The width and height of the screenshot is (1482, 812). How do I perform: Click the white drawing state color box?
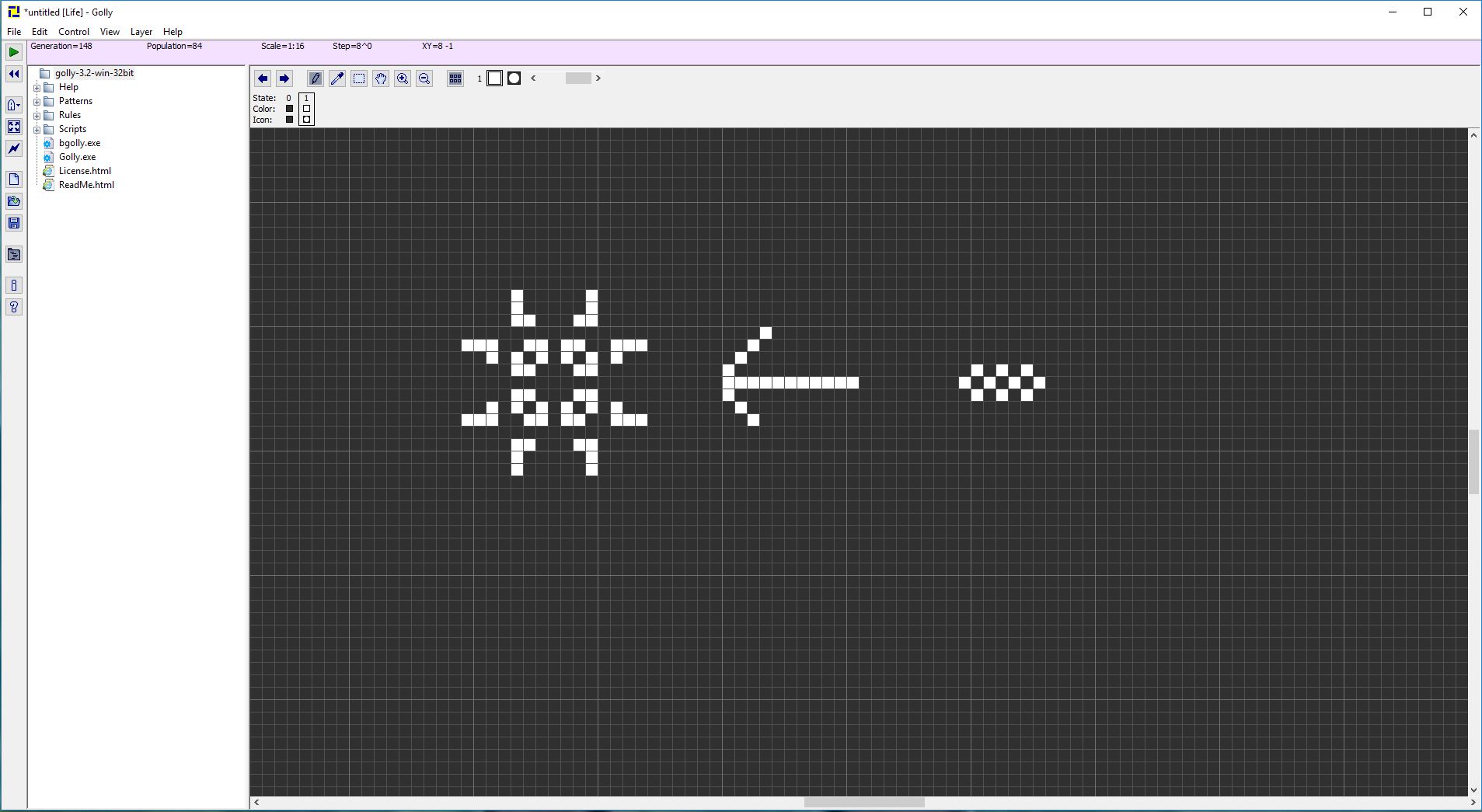coord(494,78)
